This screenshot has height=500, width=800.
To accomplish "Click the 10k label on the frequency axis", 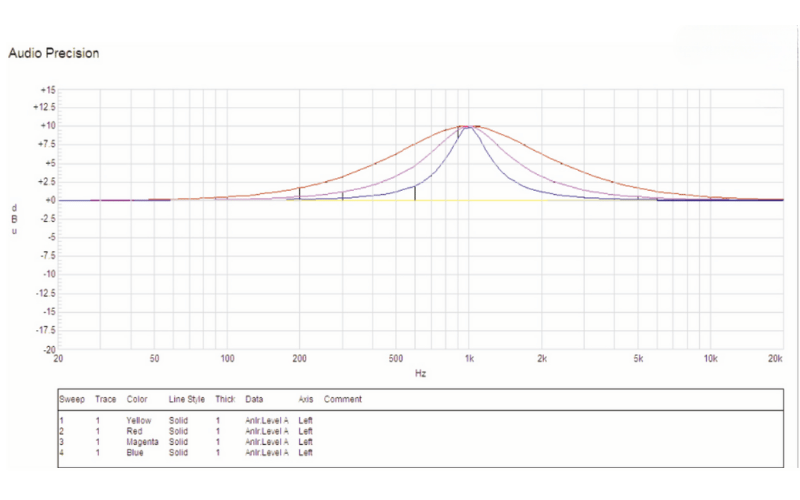I will pyautogui.click(x=711, y=359).
